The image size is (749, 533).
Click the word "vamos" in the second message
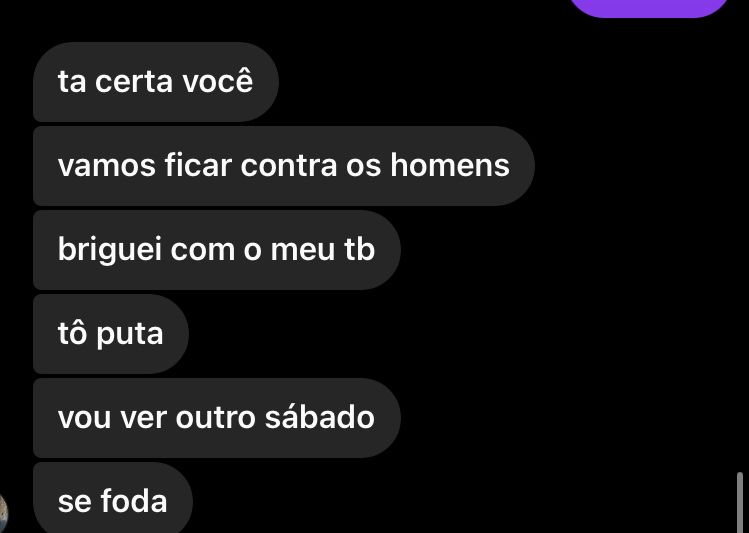[107, 166]
